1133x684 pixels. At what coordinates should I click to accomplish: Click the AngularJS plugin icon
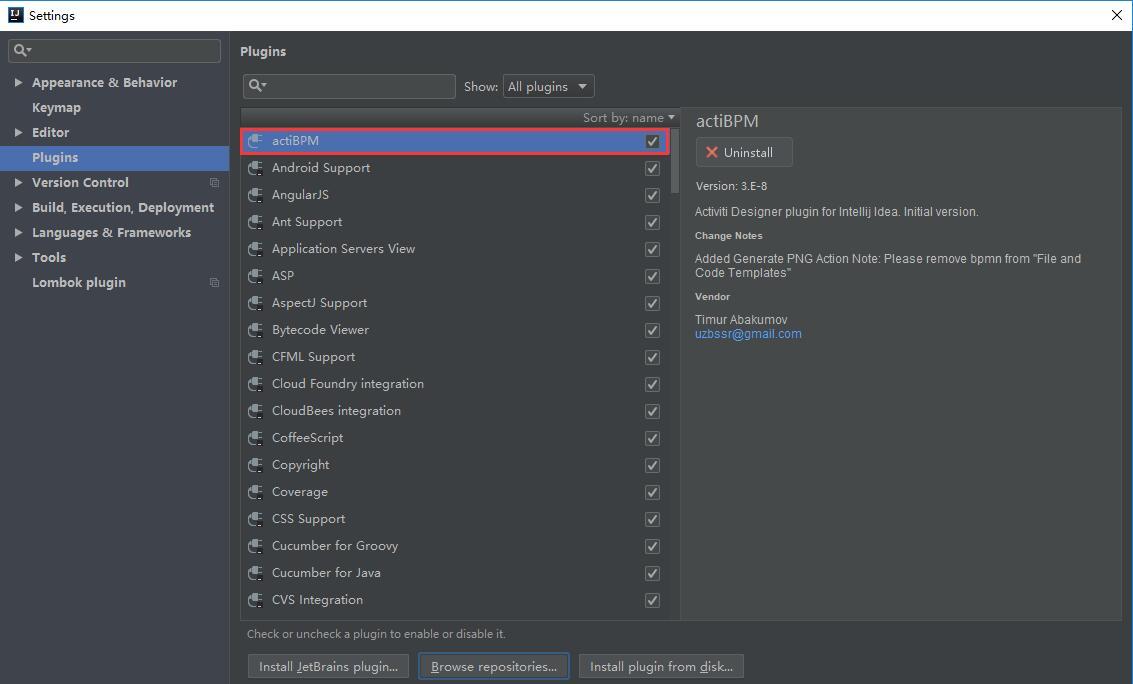(255, 195)
